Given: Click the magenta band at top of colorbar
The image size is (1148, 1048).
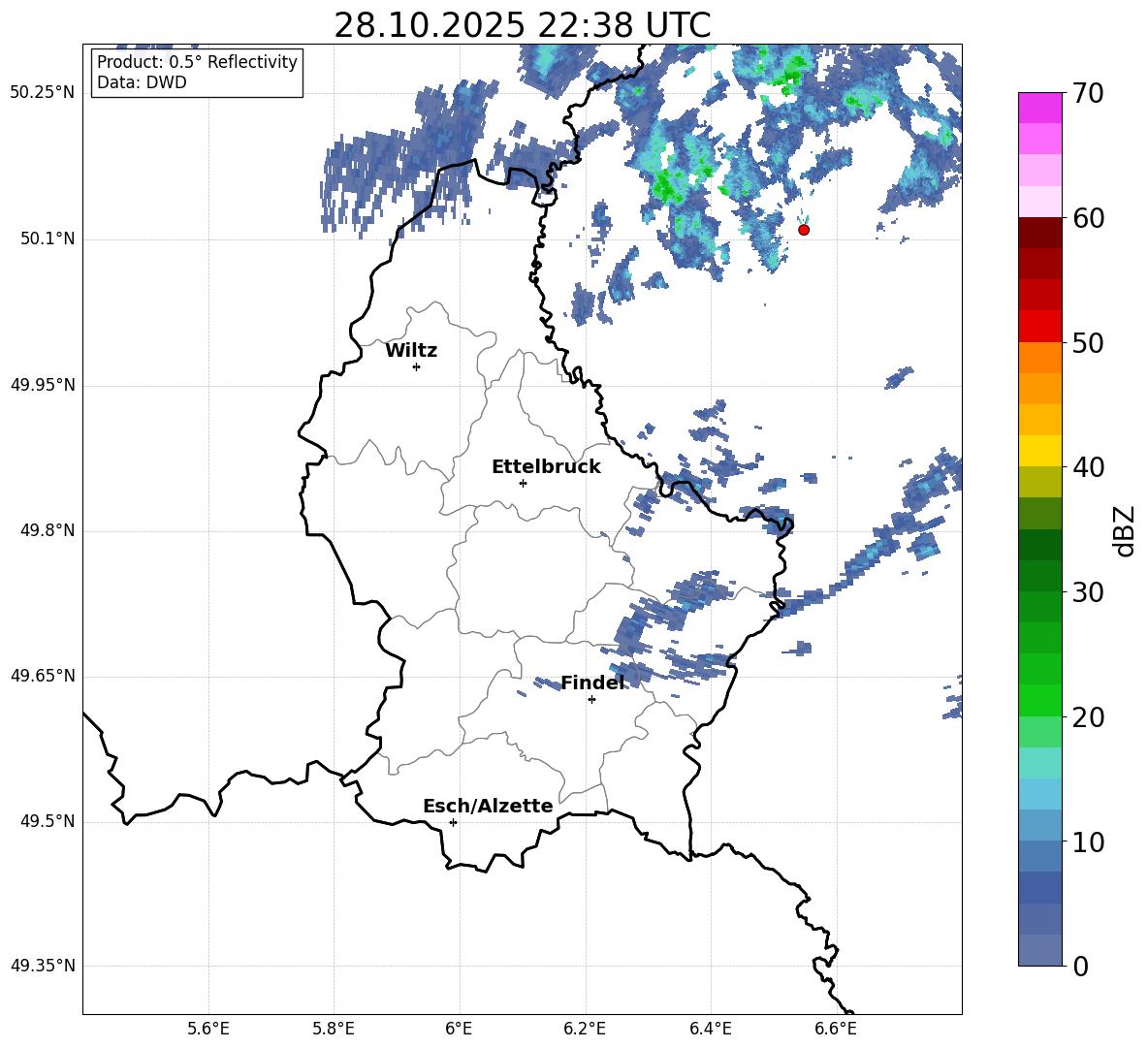Looking at the screenshot, I should point(1040,108).
